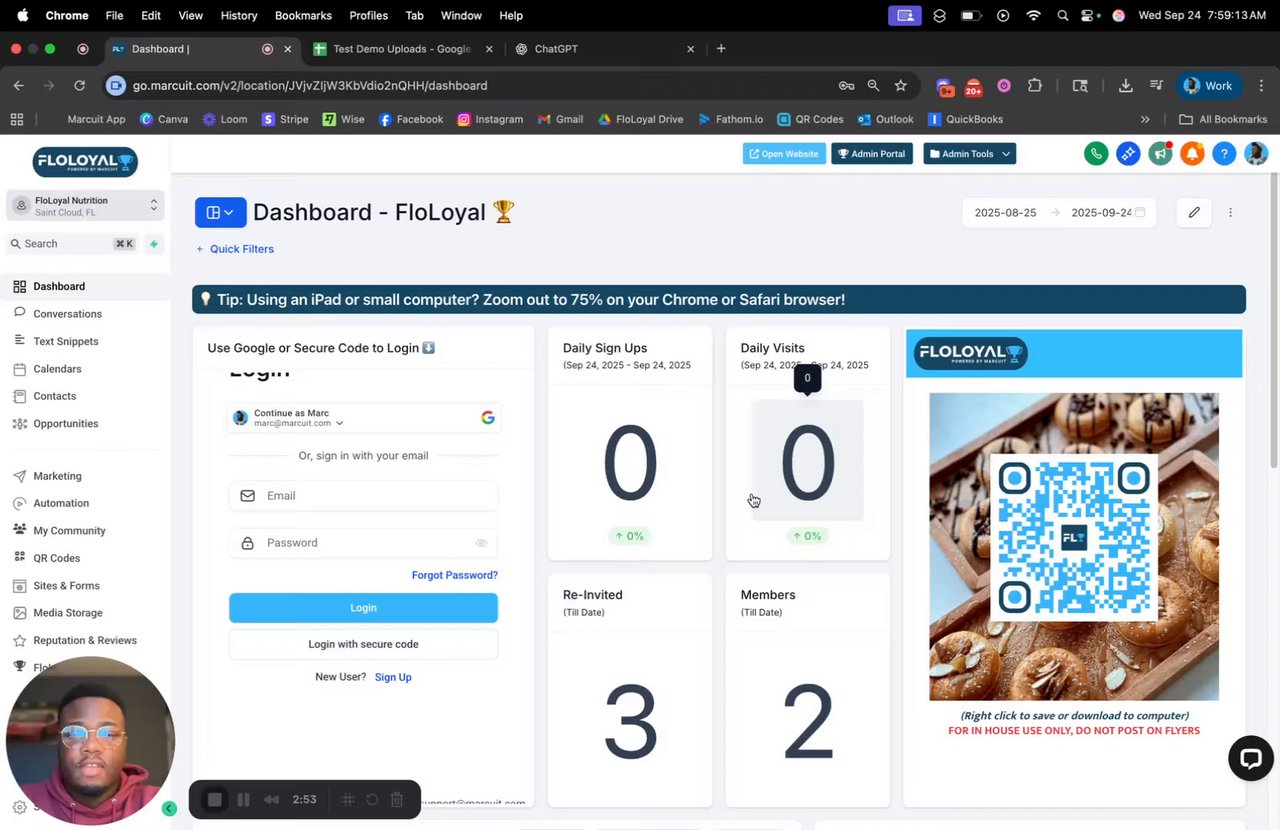Restart the recording with the circular arrow
This screenshot has width=1280, height=830.
click(372, 799)
